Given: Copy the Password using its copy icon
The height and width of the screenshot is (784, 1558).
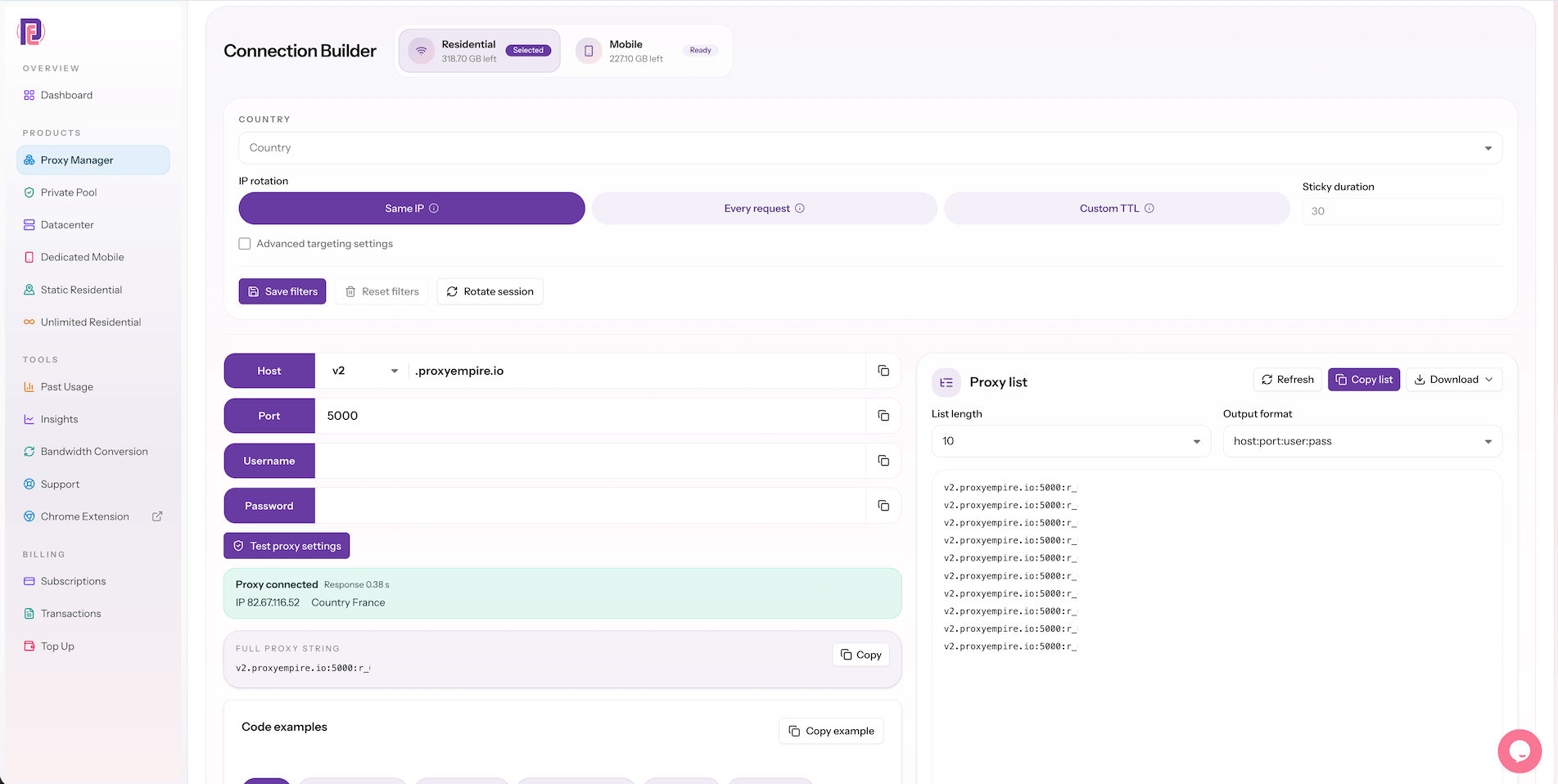Looking at the screenshot, I should click(x=883, y=506).
